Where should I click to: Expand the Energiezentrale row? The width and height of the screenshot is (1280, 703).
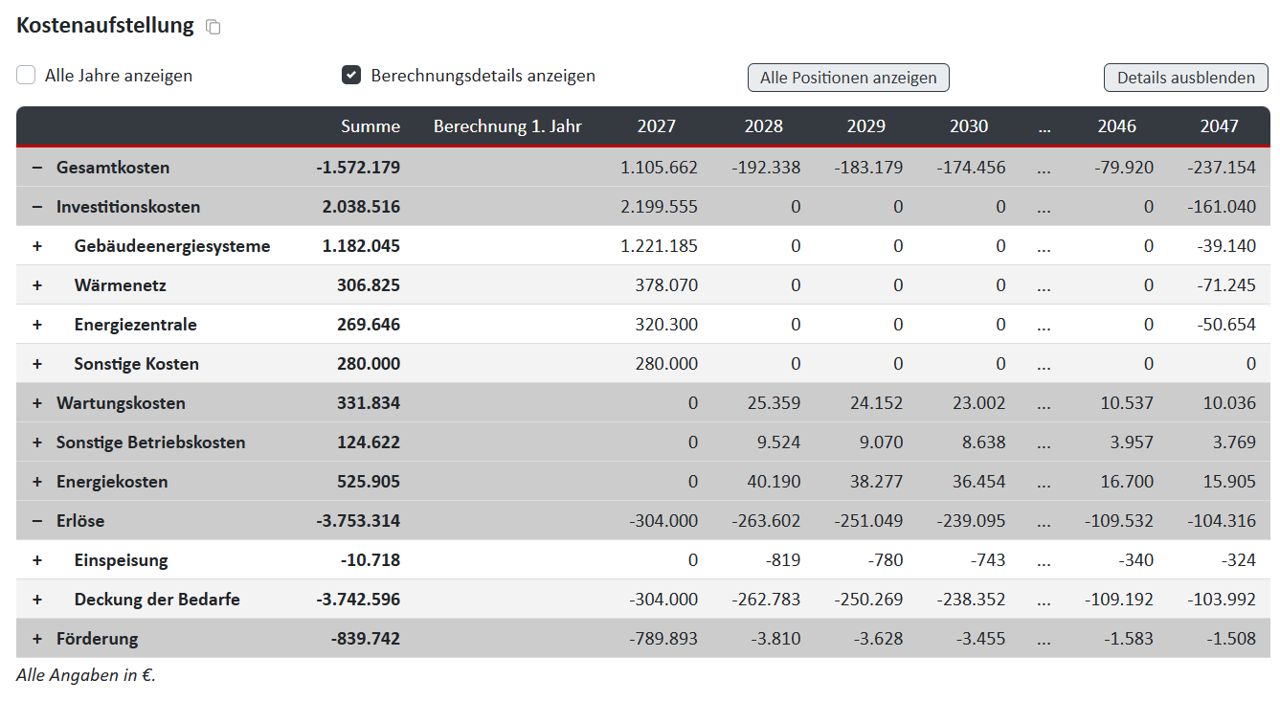point(37,324)
